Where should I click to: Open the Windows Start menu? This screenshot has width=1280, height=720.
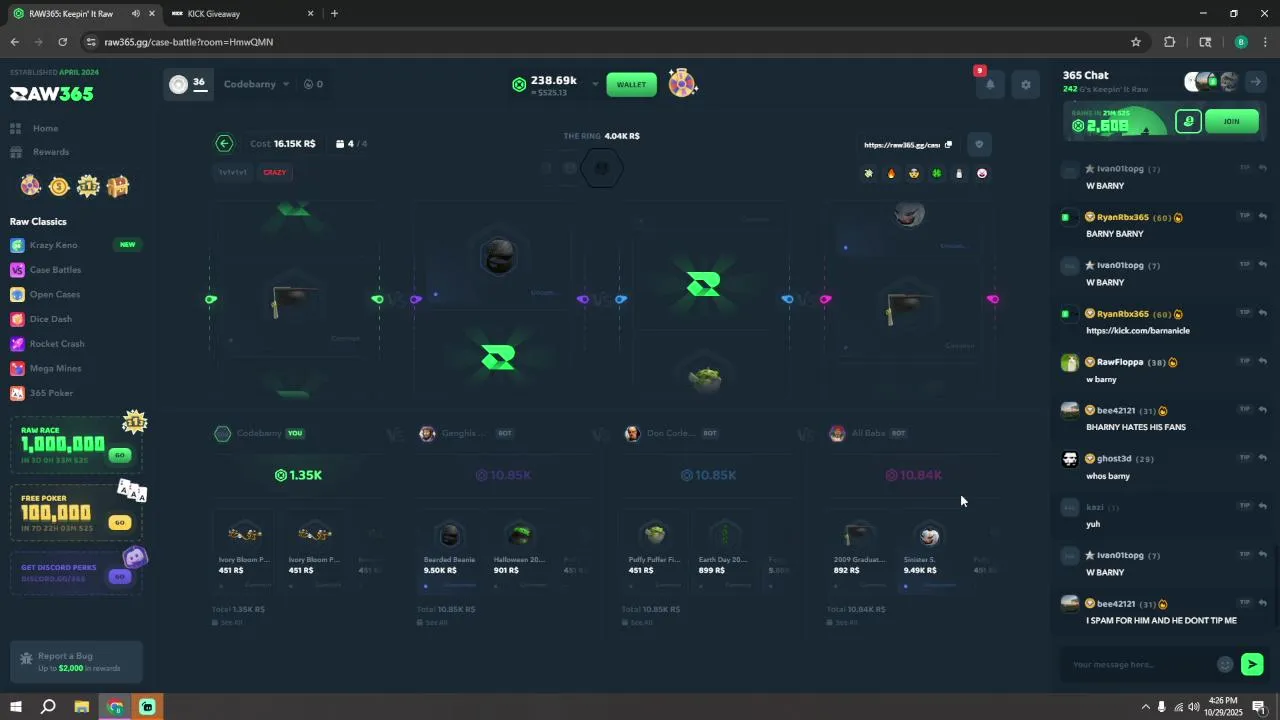coord(16,707)
